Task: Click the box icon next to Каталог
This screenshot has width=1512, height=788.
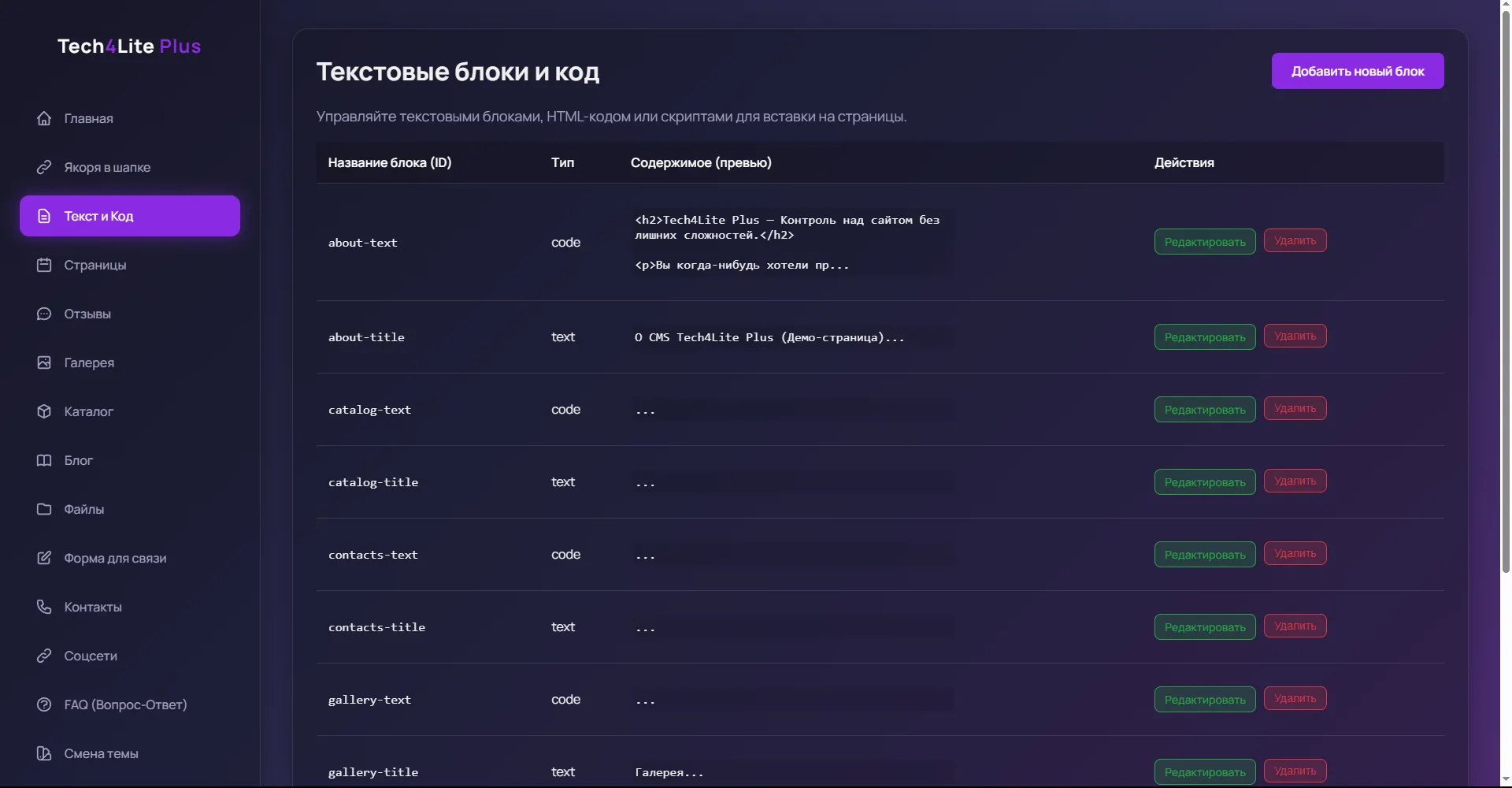Action: [x=44, y=411]
